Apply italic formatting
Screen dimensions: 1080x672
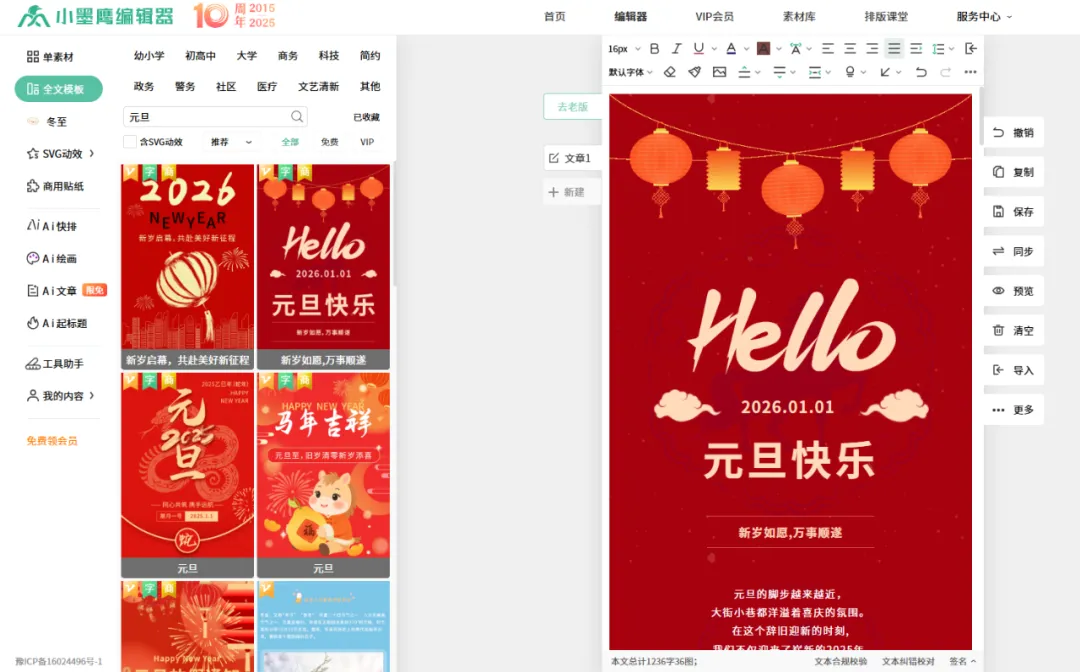coord(676,48)
